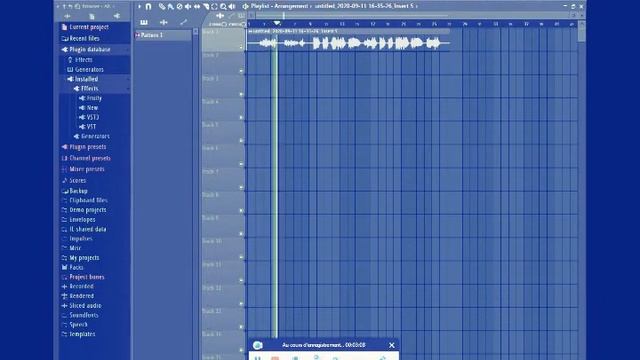This screenshot has width=640, height=360.
Task: Select the Mute tool
Action: [188, 7]
